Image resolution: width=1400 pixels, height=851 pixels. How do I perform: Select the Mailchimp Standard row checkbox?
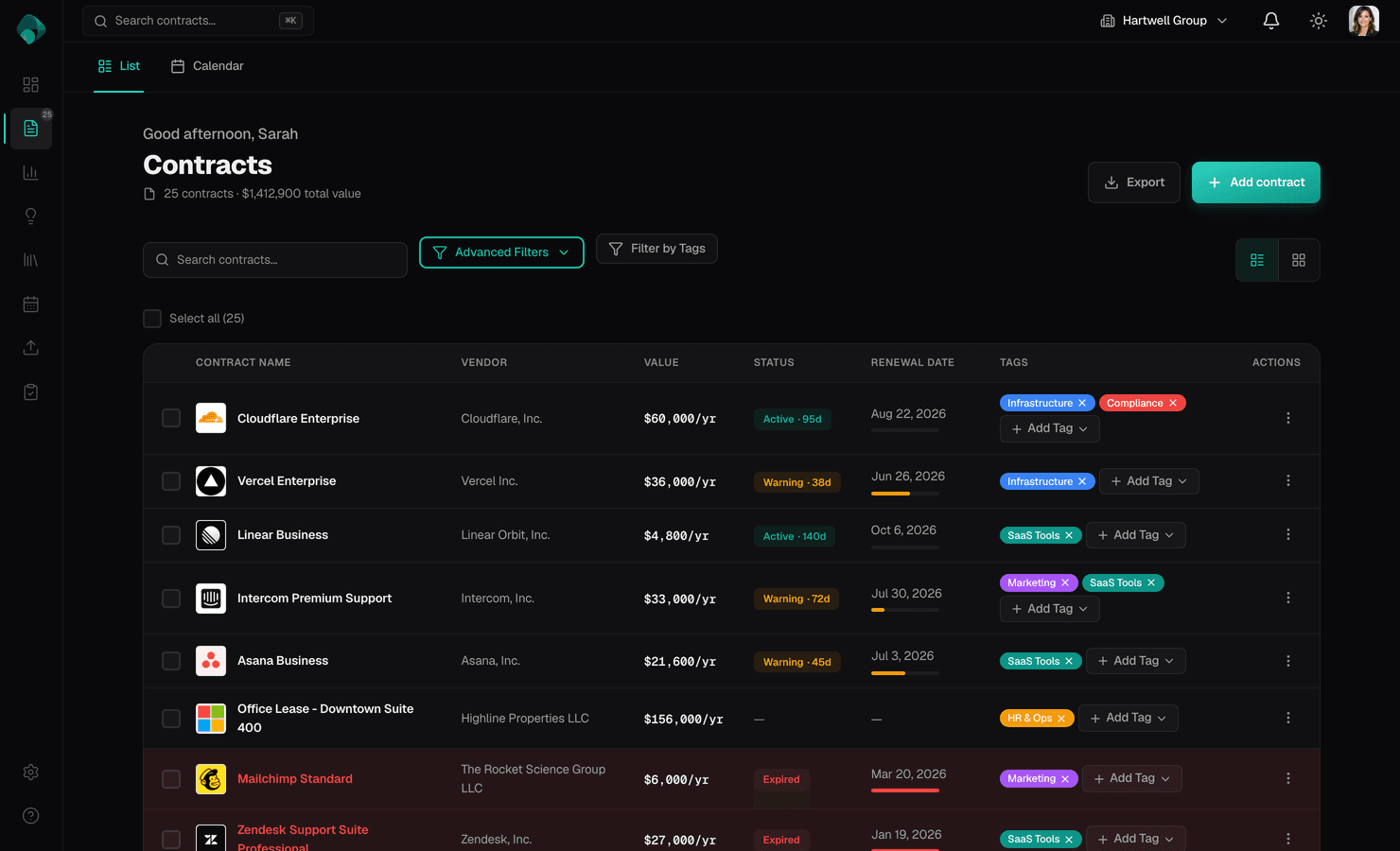point(171,779)
